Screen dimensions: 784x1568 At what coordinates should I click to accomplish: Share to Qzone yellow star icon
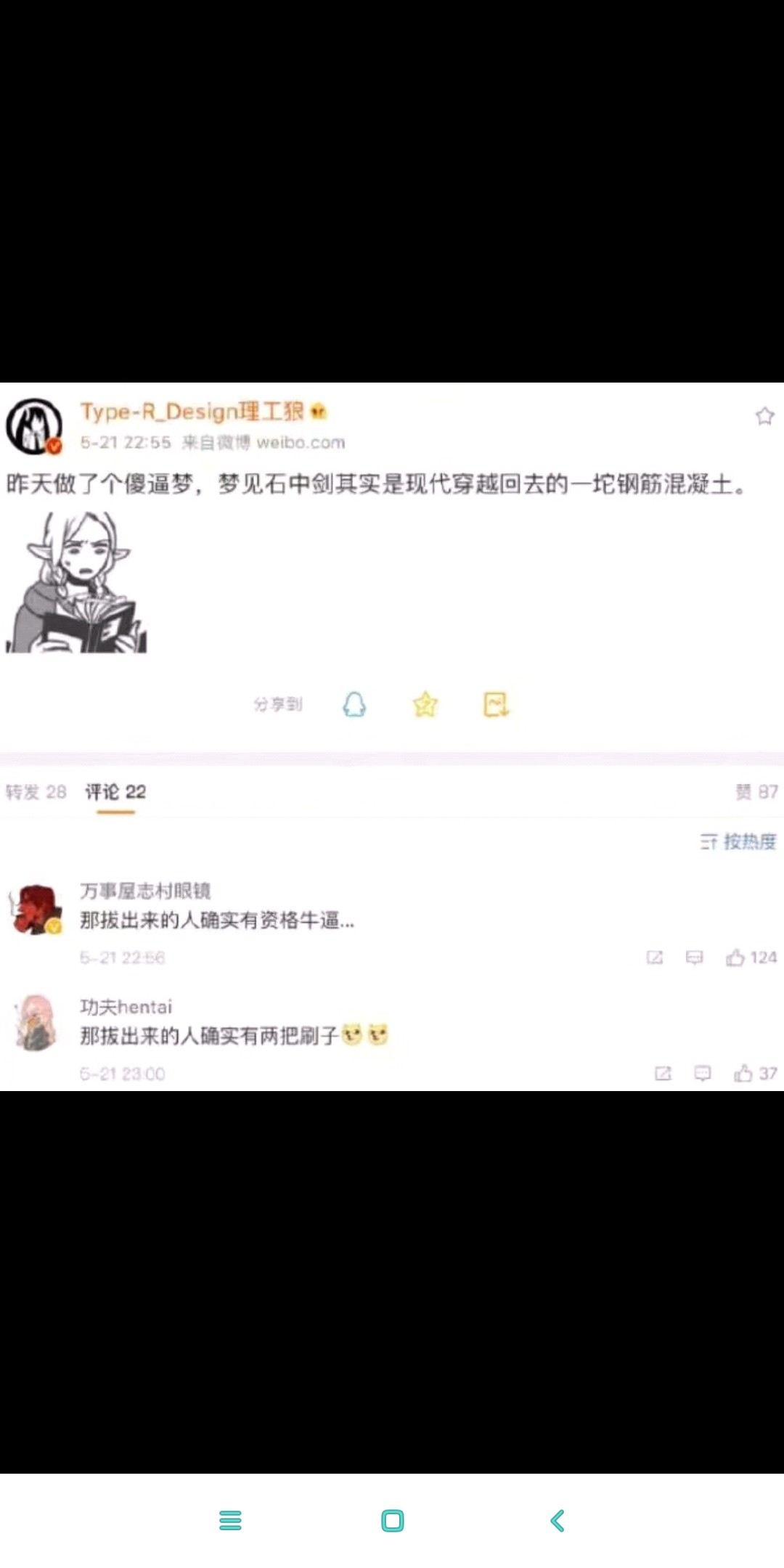coord(425,704)
